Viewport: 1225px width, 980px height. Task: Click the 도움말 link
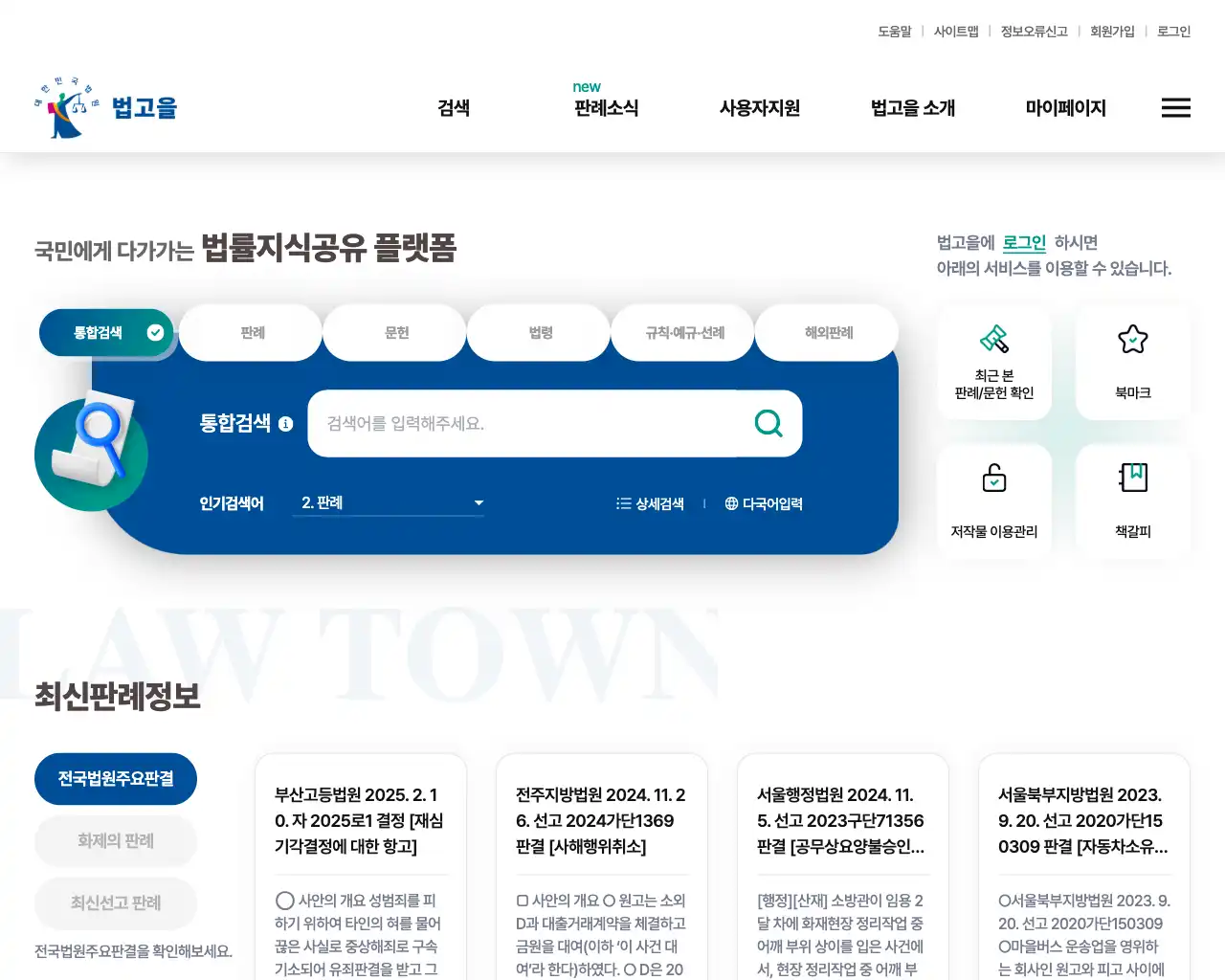coord(895,32)
